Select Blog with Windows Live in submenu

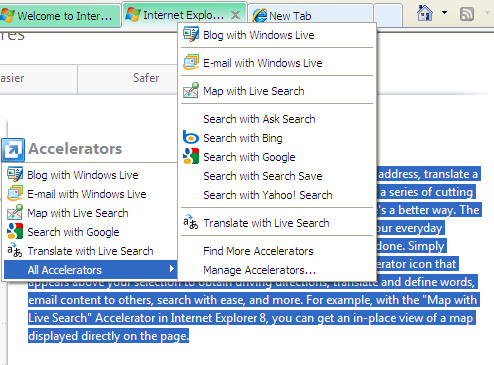tap(277, 35)
